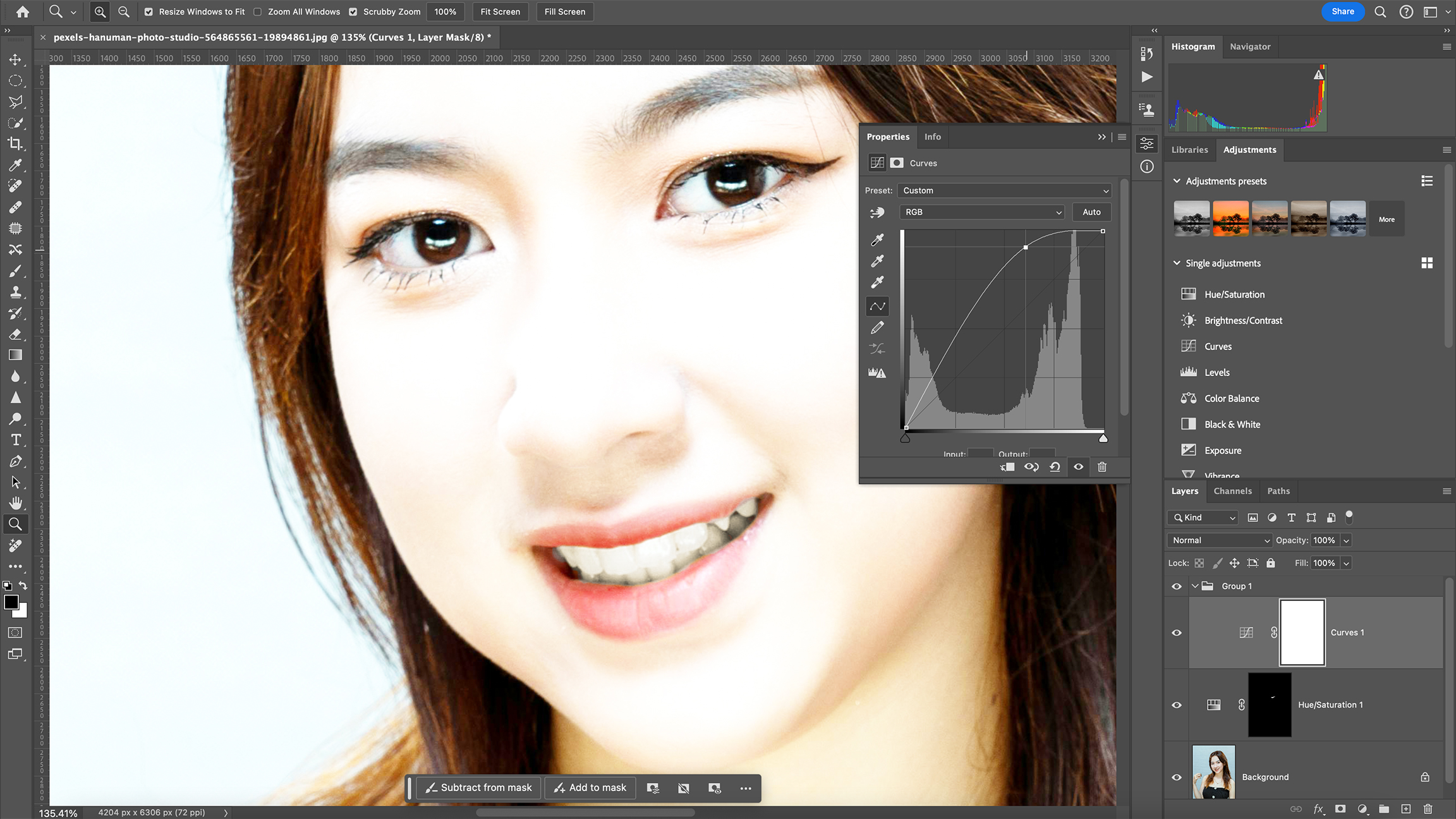Click Subtract from mask button
1456x819 pixels.
pos(478,788)
